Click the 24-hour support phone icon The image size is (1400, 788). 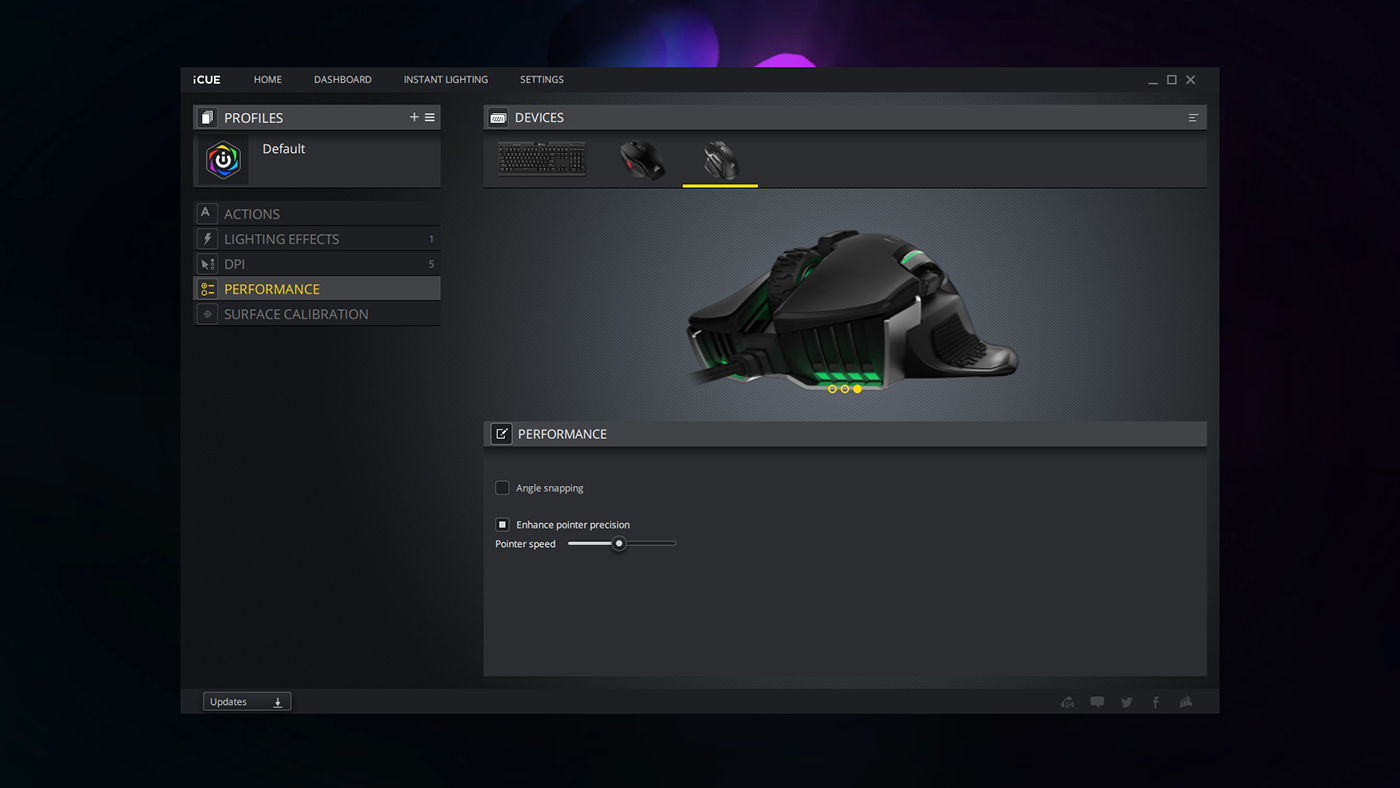point(1067,702)
